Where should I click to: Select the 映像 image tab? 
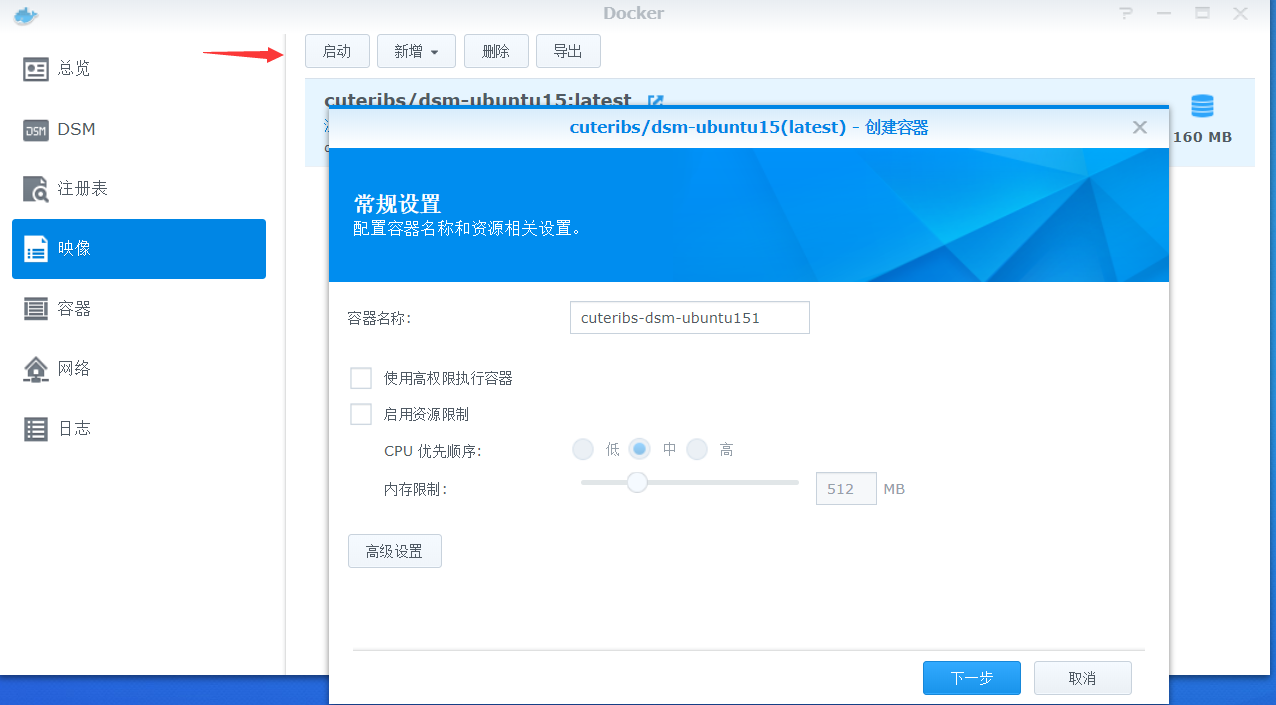coord(139,249)
